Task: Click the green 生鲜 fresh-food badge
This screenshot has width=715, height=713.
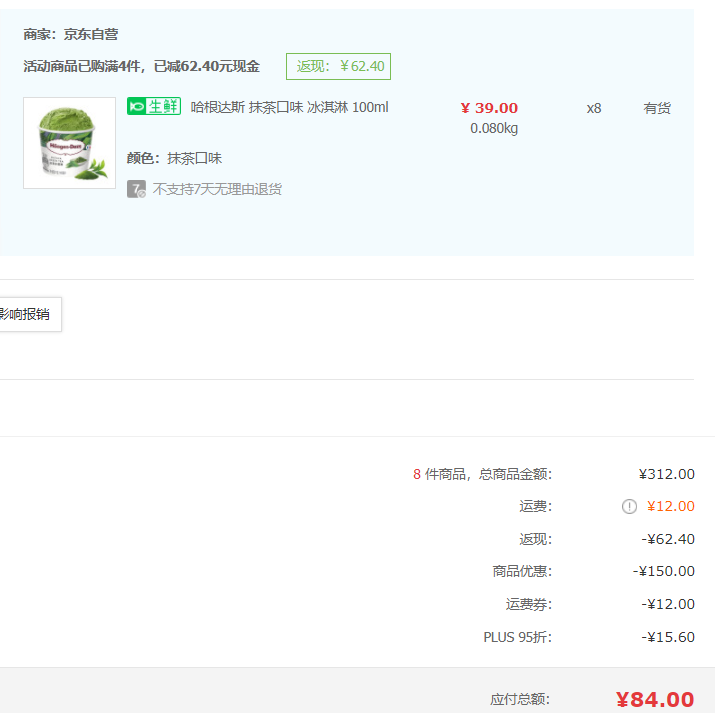Action: (x=154, y=106)
